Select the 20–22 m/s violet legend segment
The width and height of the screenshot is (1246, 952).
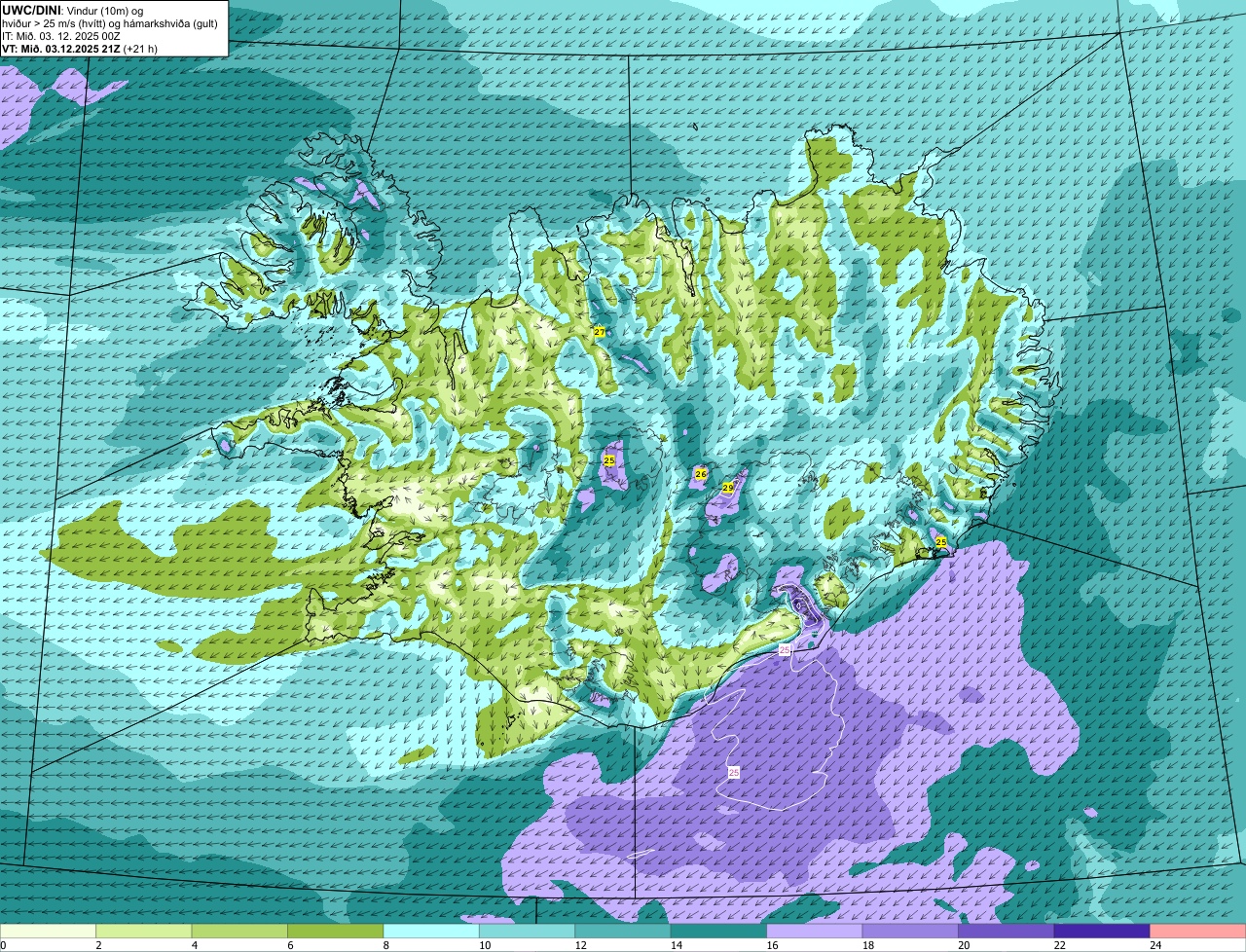pos(1007,931)
